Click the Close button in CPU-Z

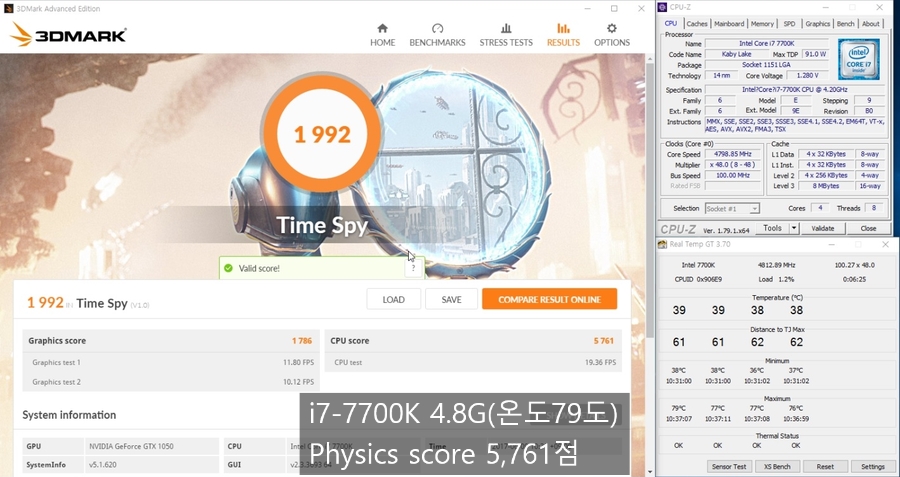[868, 228]
